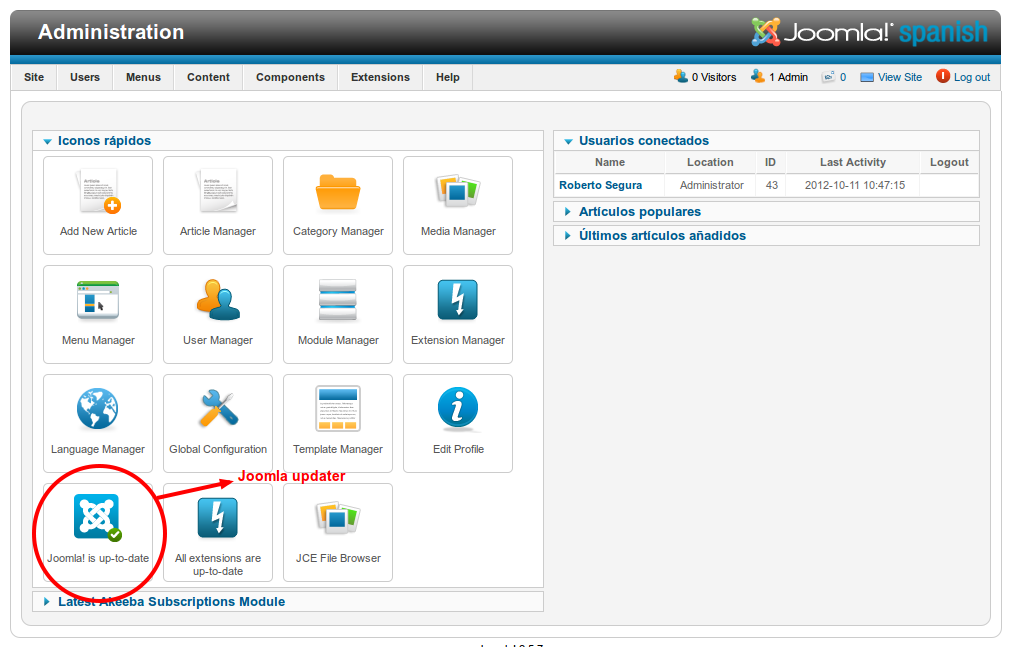This screenshot has height=647, width=1011.
Task: Open the Category Manager folder icon
Action: click(337, 205)
